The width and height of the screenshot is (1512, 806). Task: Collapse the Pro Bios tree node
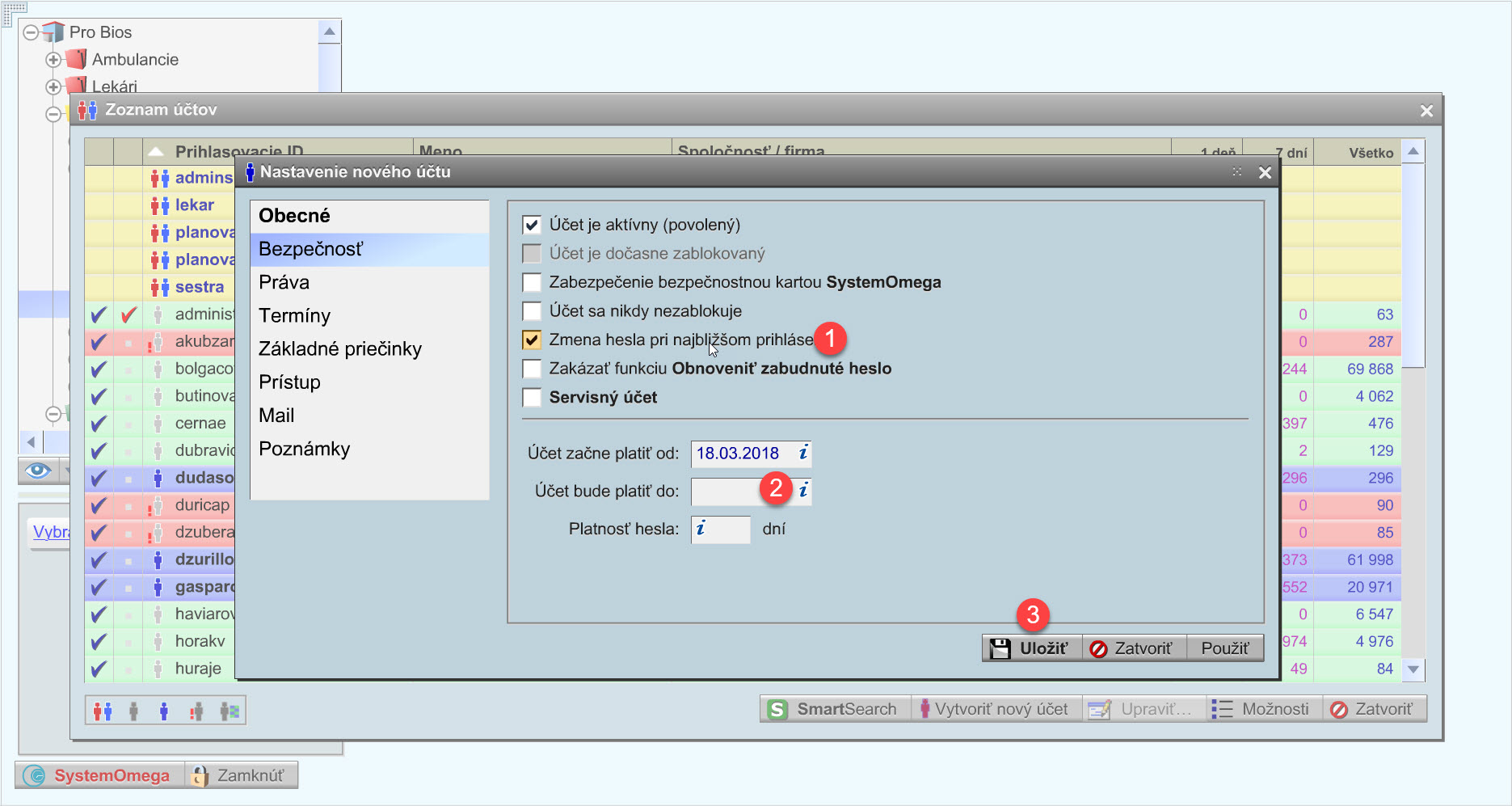tap(31, 32)
